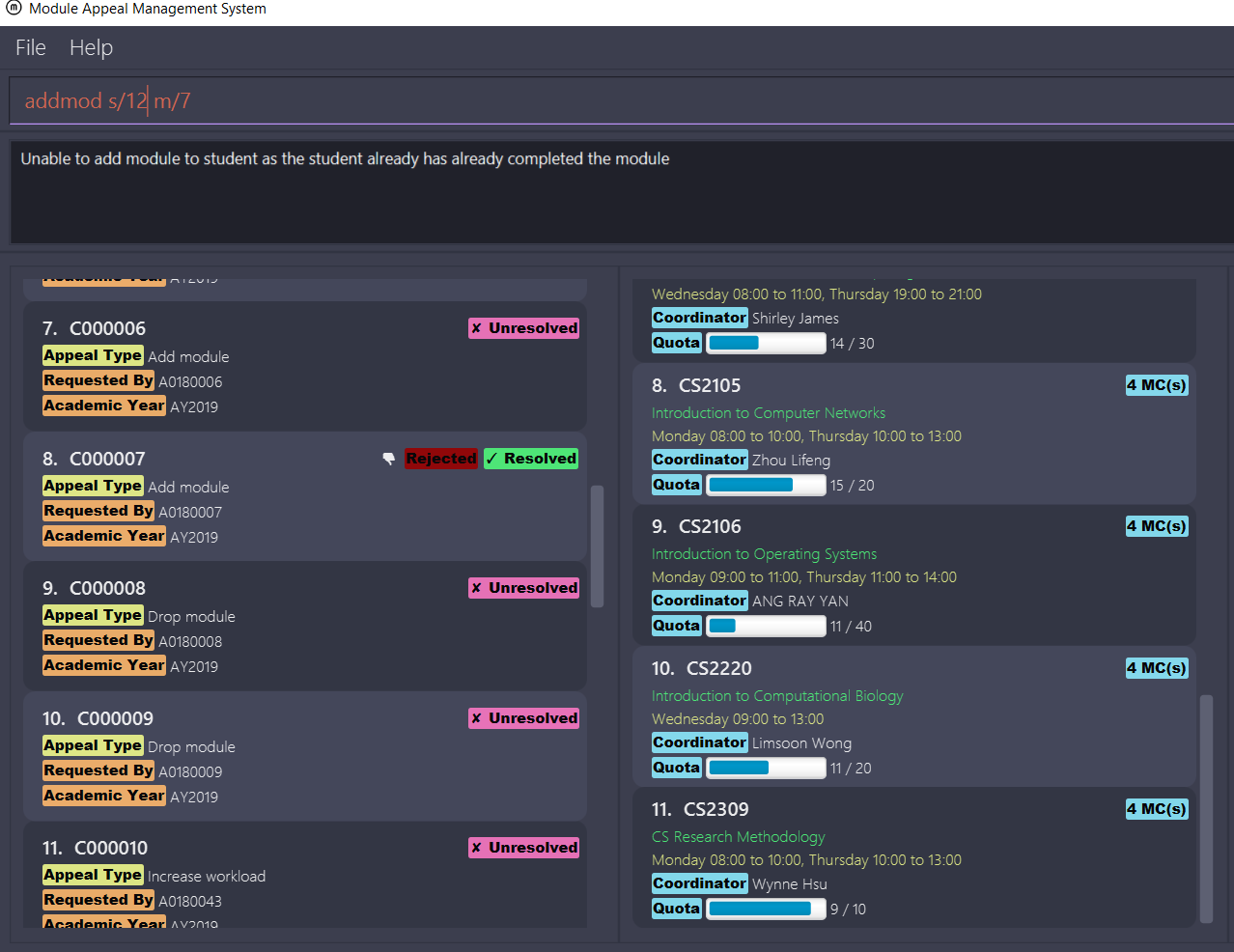Click the Unresolved tag on appeal C000009
Screen dimensions: 1234x952
pos(524,718)
